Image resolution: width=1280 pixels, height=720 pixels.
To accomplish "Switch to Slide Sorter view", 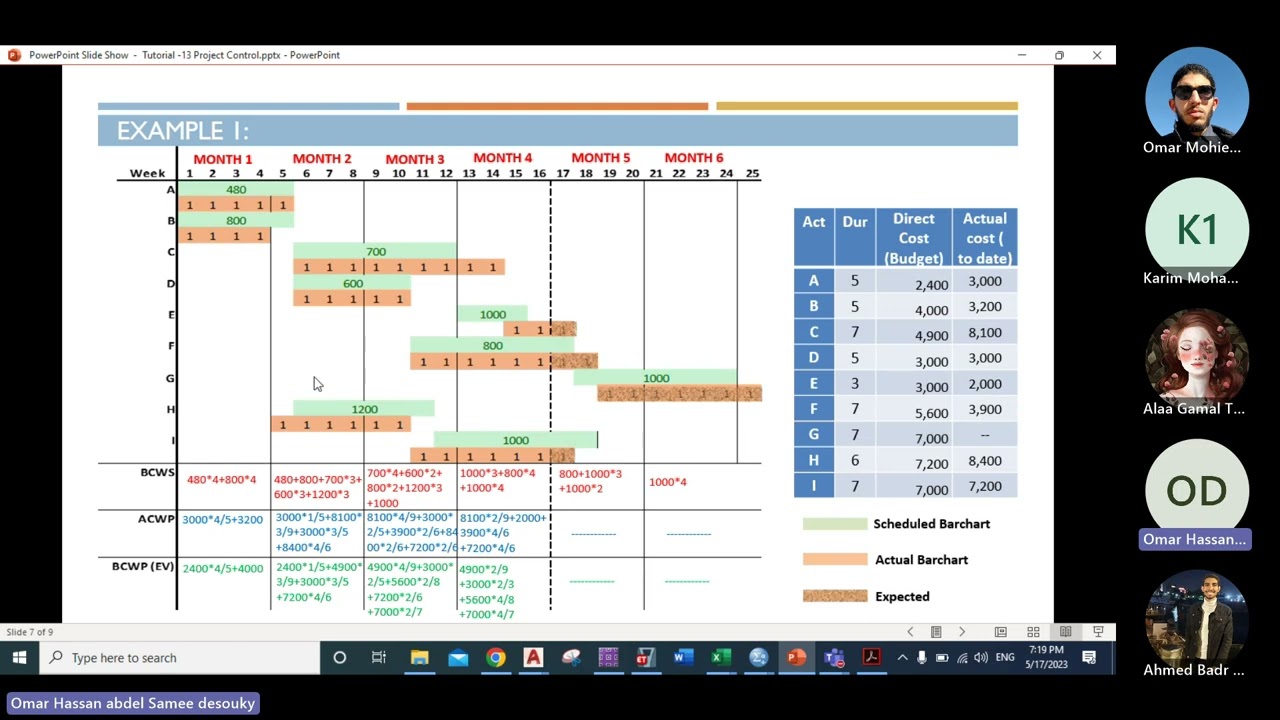I will click(x=1033, y=632).
